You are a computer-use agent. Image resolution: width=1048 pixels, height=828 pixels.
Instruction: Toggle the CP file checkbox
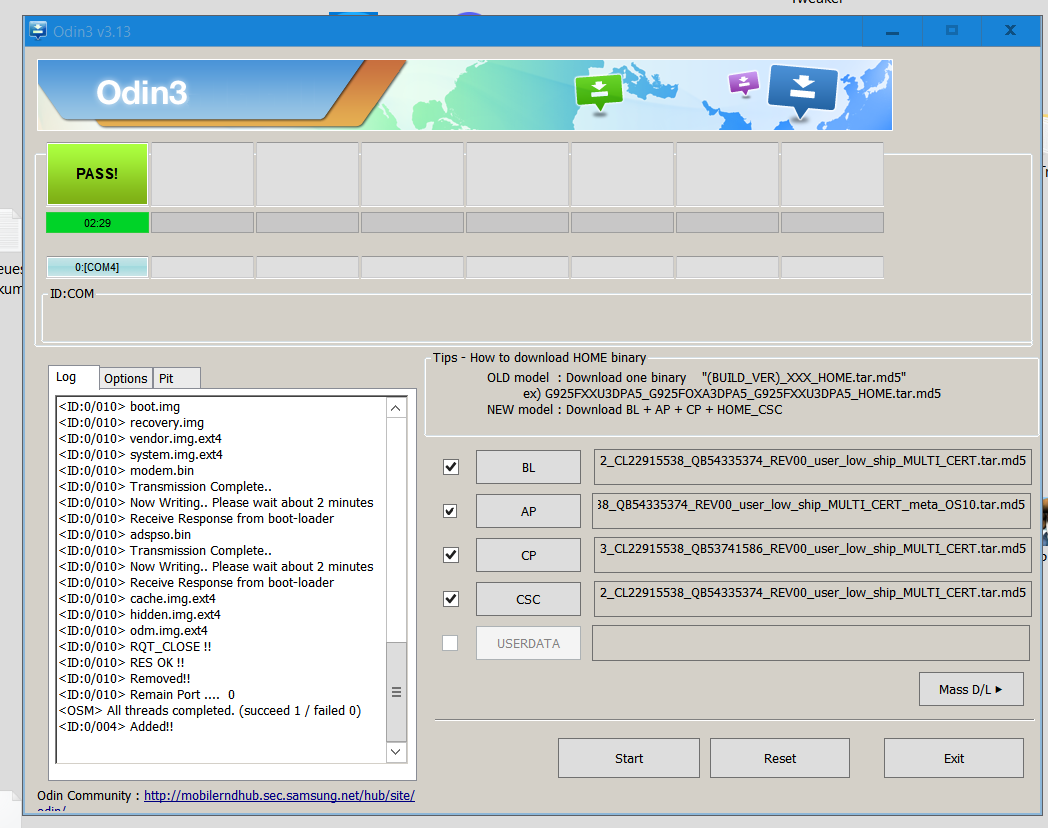click(451, 555)
